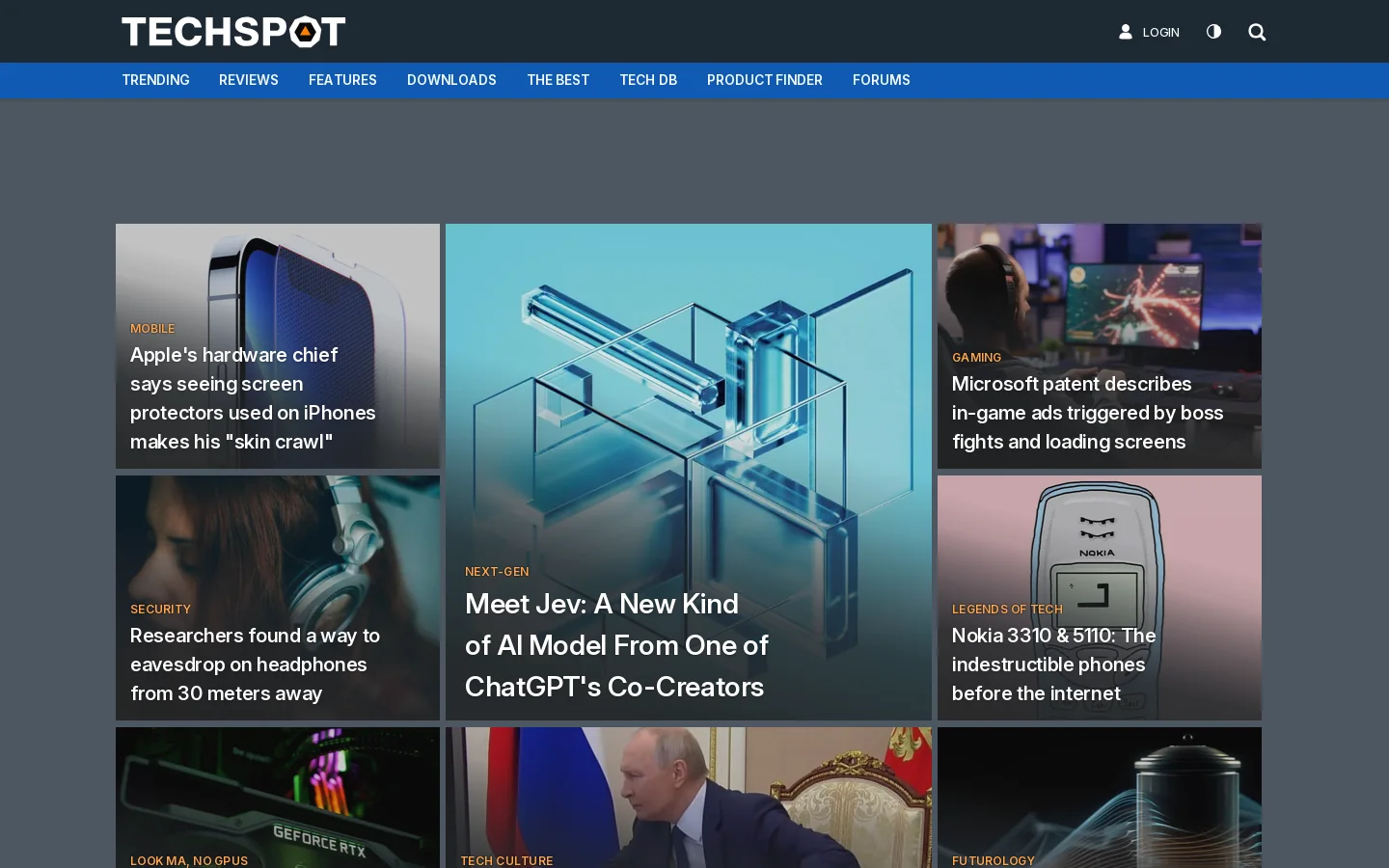Click the GAMING category label
Screen dimensions: 1389x868
click(976, 358)
